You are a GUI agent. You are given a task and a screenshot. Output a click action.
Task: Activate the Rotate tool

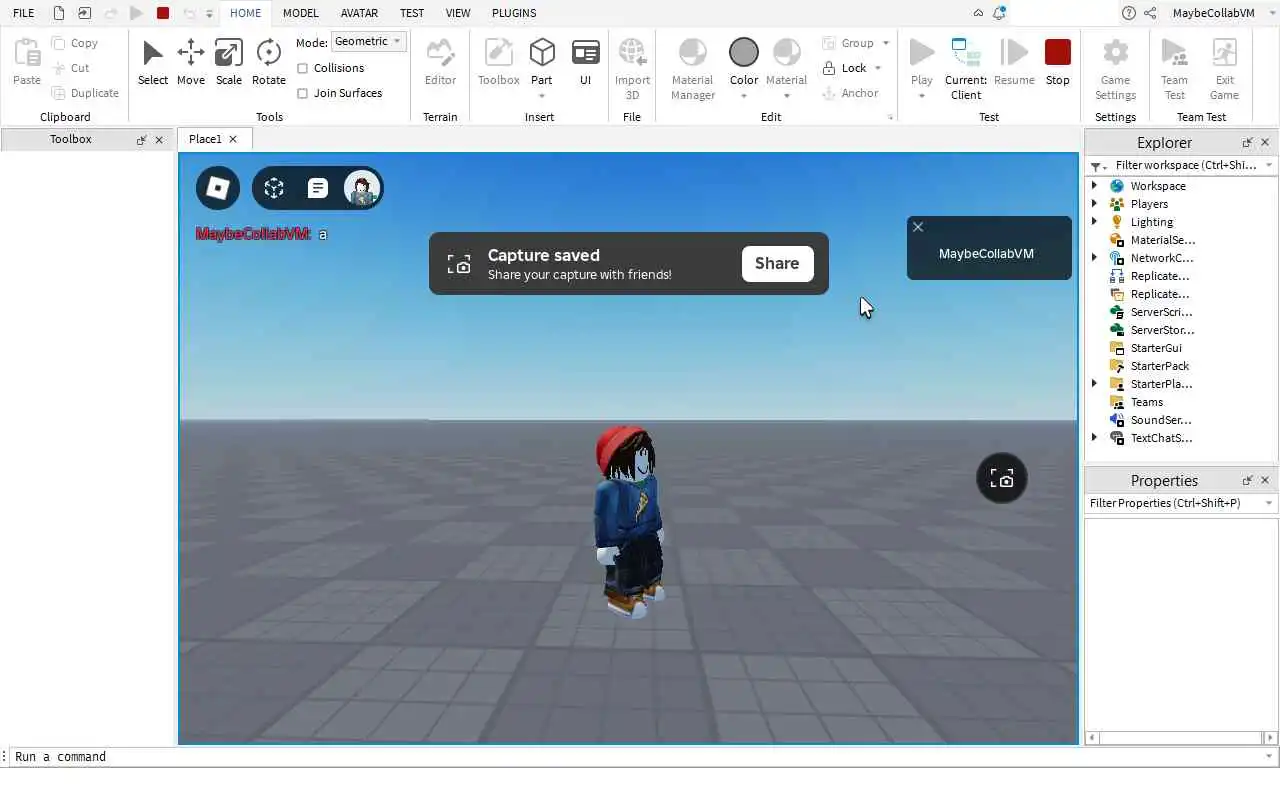pos(268,63)
